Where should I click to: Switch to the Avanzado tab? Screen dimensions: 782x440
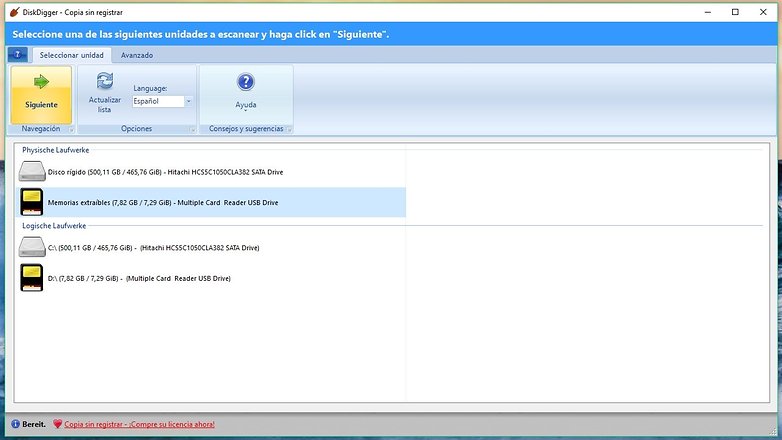(x=137, y=55)
